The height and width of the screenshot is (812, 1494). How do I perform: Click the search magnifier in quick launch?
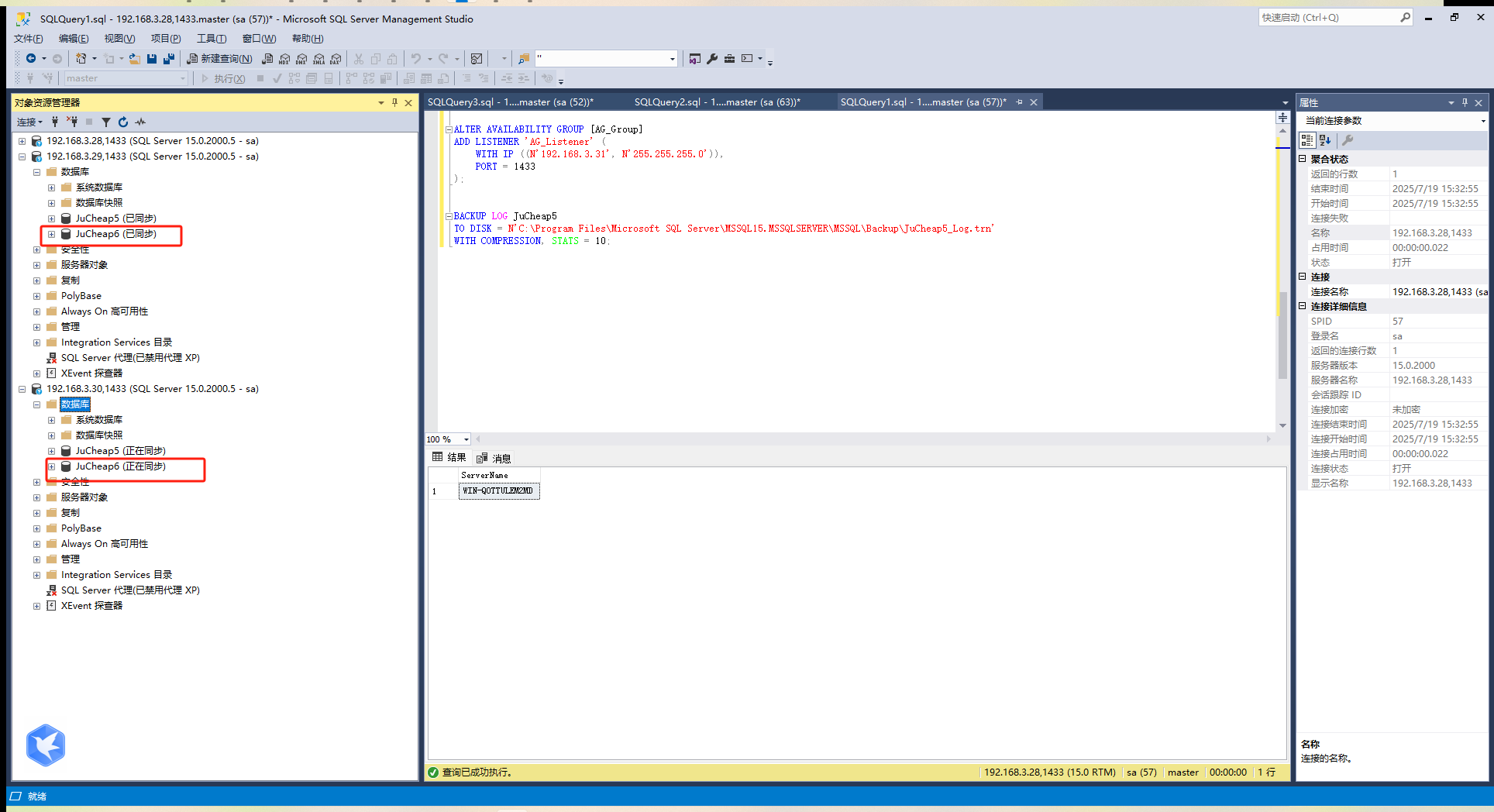coord(1406,17)
